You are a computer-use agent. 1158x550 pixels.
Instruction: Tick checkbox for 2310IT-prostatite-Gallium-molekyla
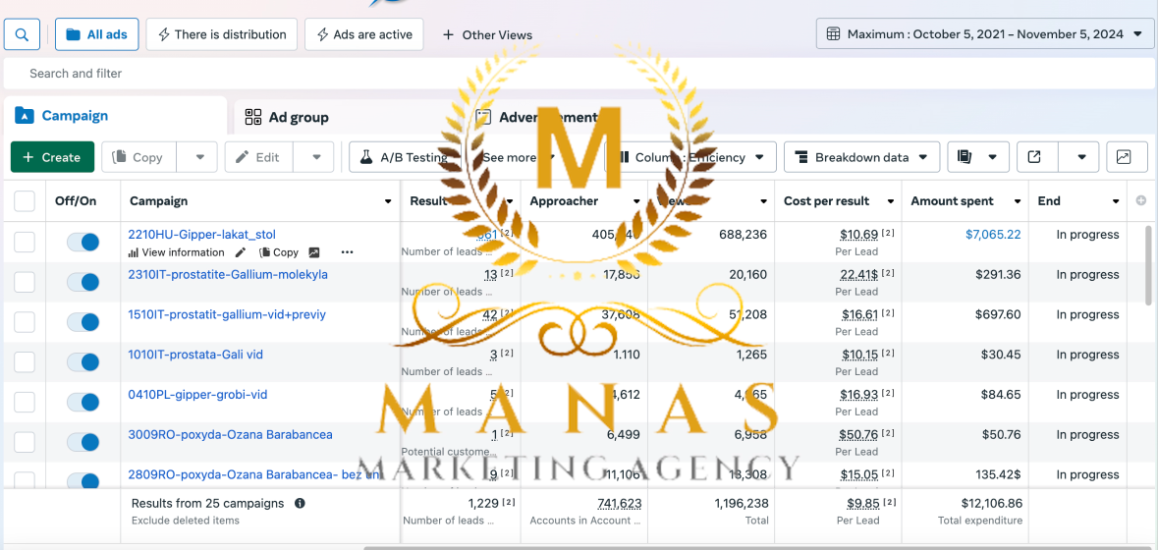click(24, 281)
